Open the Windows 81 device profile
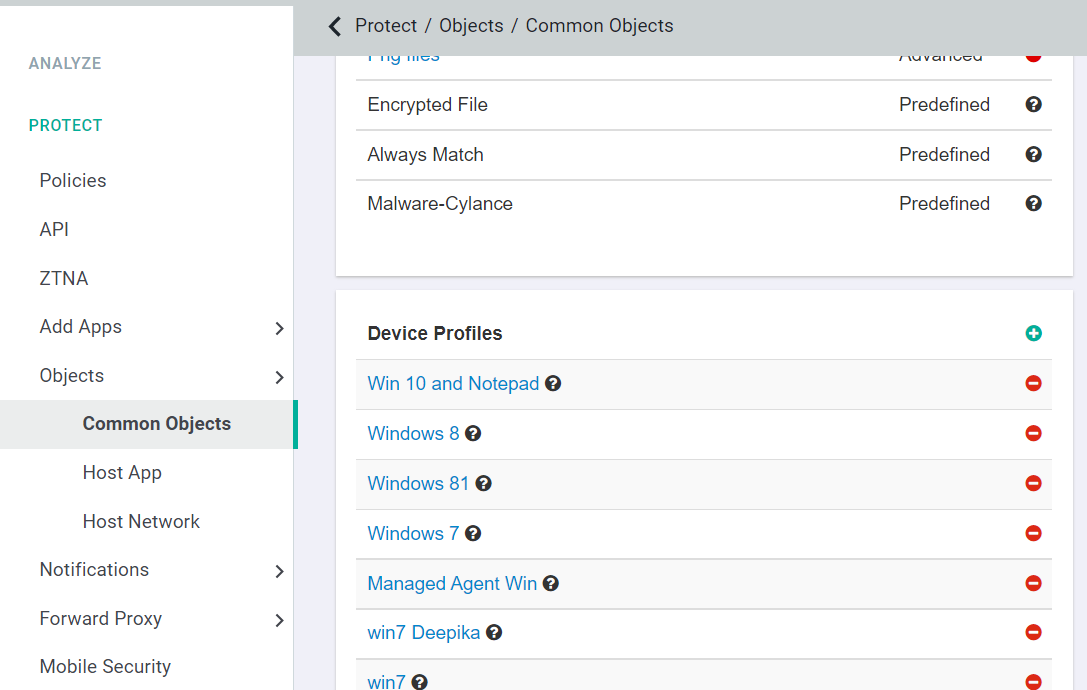Screen dimensions: 1087x690 pos(418,483)
